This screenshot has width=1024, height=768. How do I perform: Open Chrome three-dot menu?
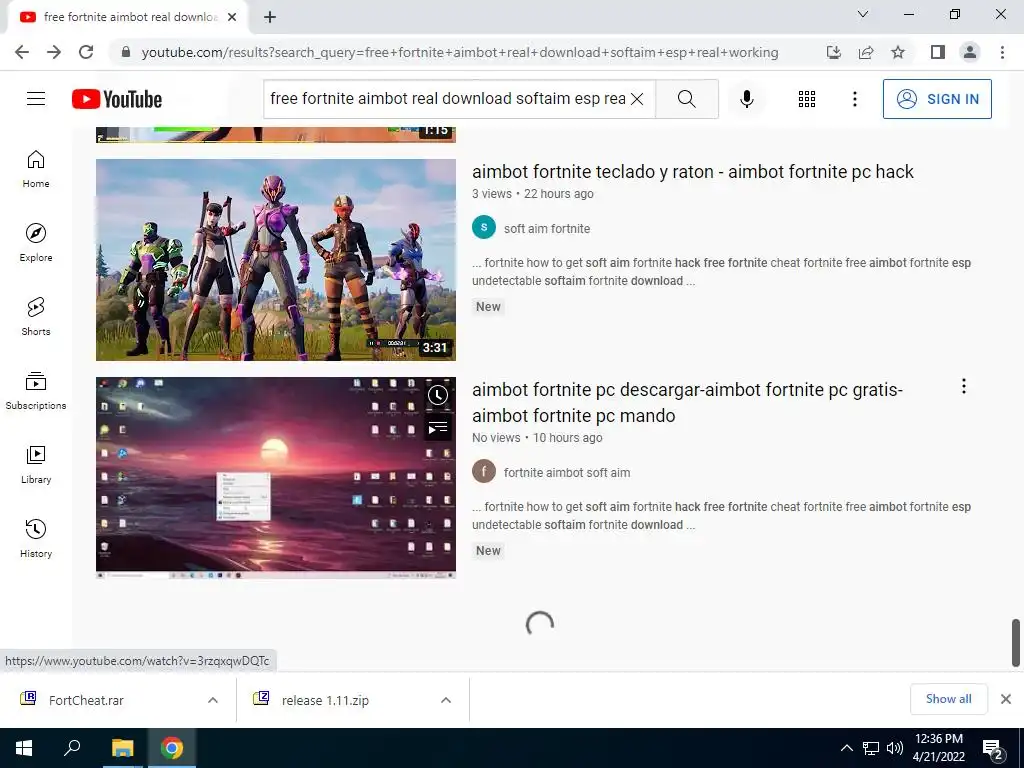coord(1002,52)
